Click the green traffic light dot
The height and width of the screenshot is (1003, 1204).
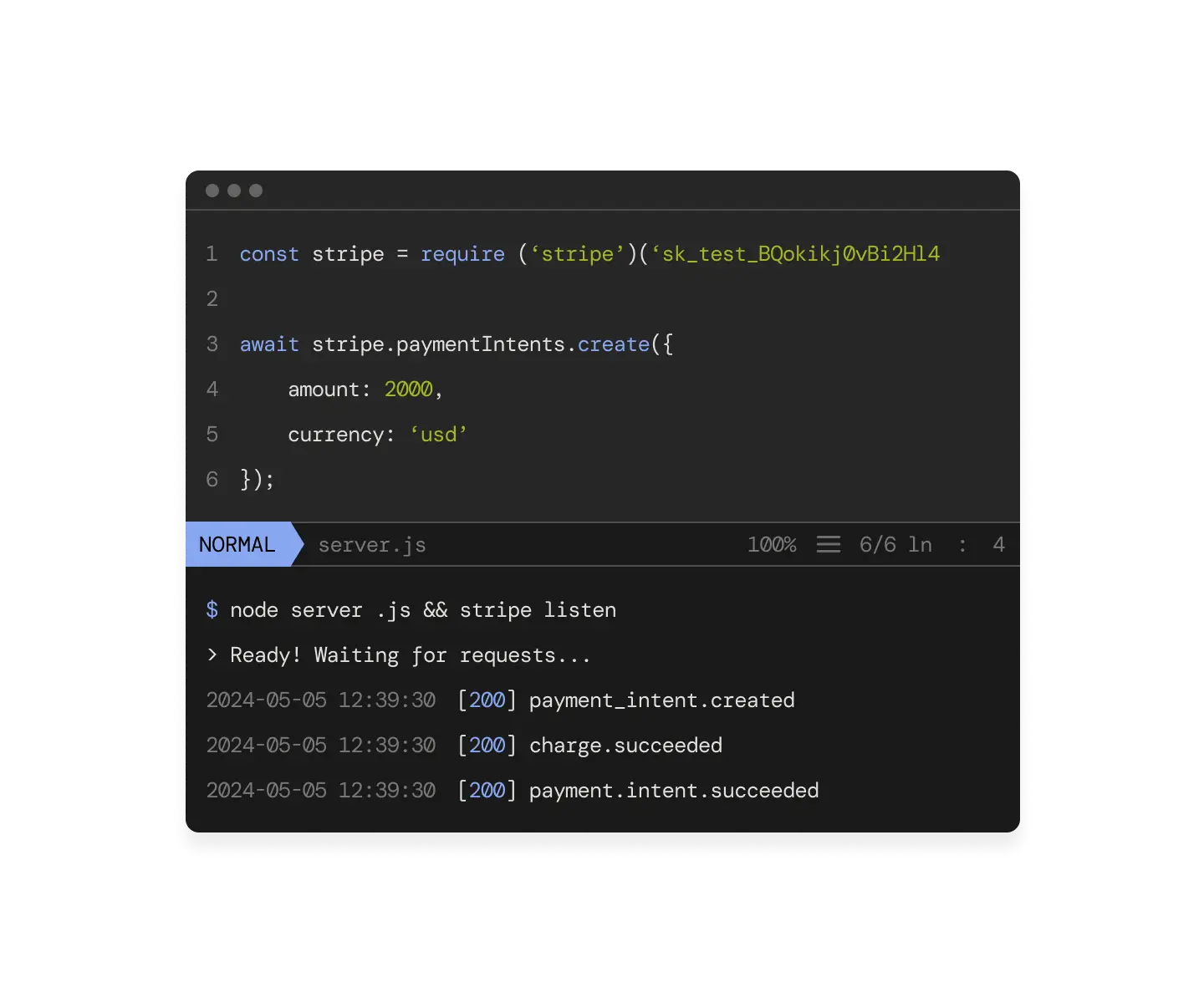256,190
